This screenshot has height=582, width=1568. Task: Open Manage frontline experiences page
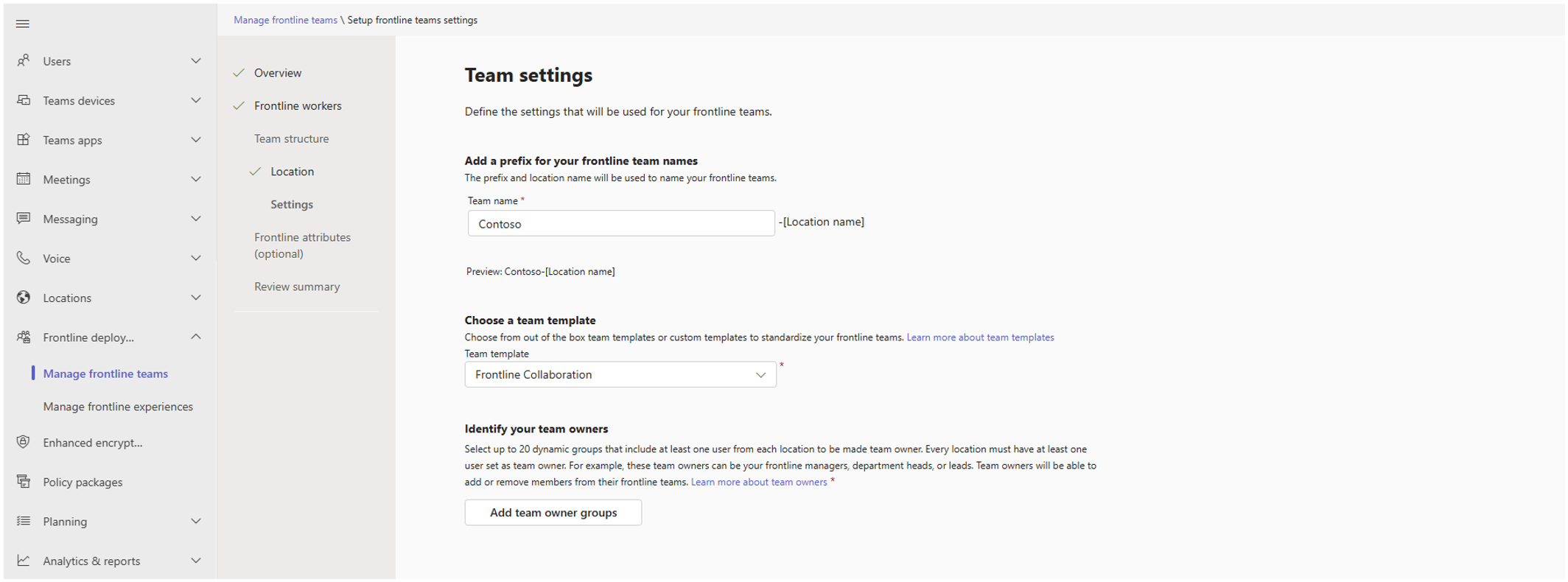pos(118,407)
